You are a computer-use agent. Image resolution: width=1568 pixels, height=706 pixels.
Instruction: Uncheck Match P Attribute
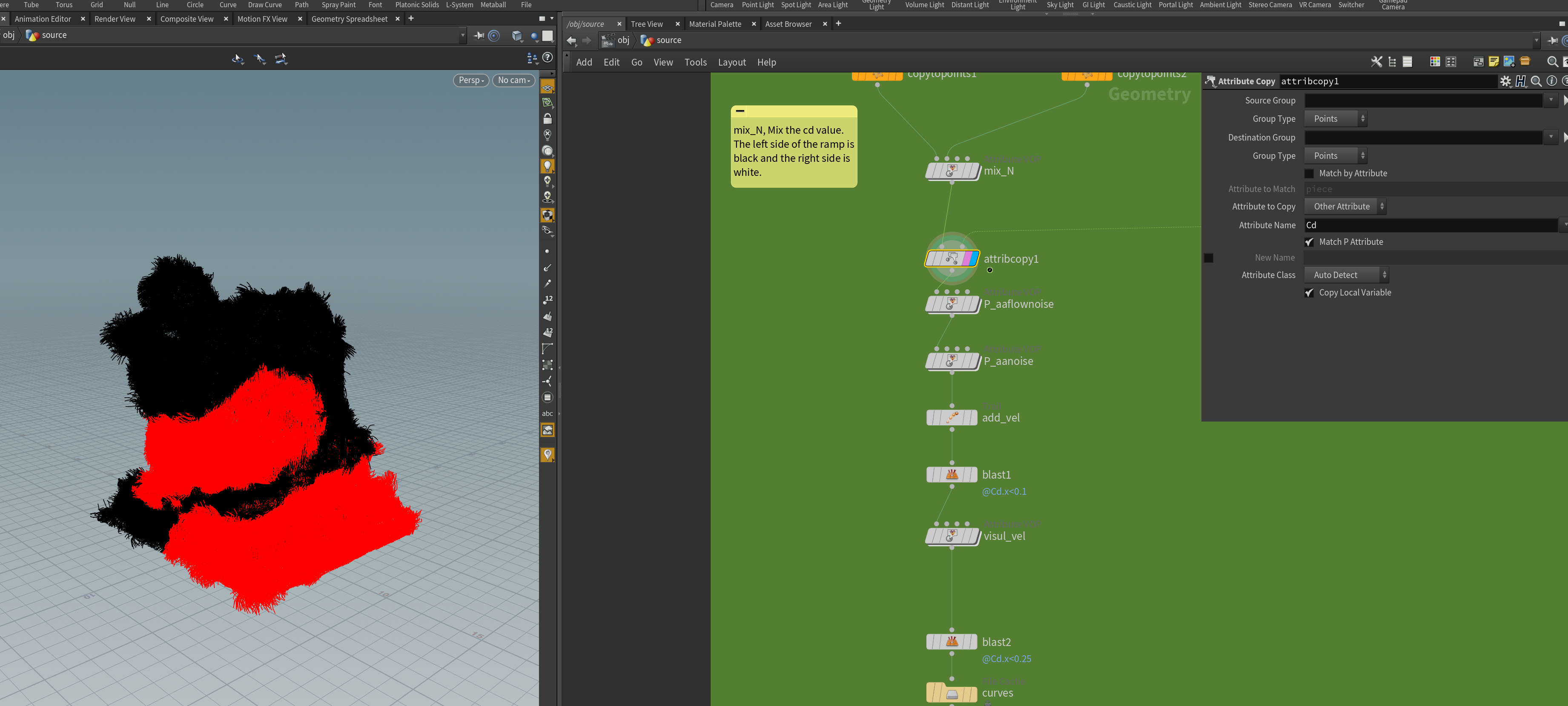tap(1309, 242)
